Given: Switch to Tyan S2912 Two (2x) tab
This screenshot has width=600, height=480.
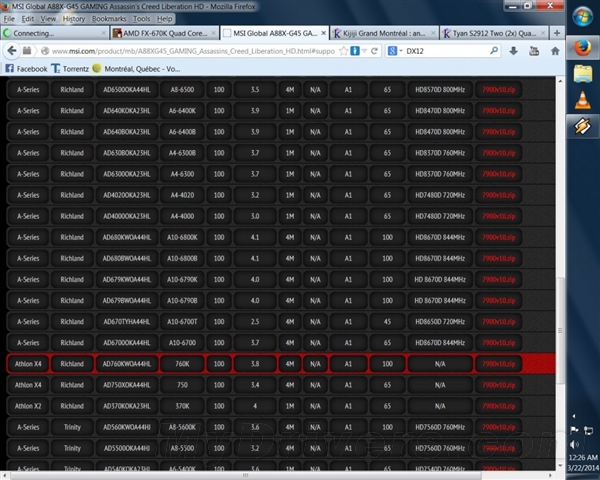Looking at the screenshot, I should pyautogui.click(x=494, y=33).
